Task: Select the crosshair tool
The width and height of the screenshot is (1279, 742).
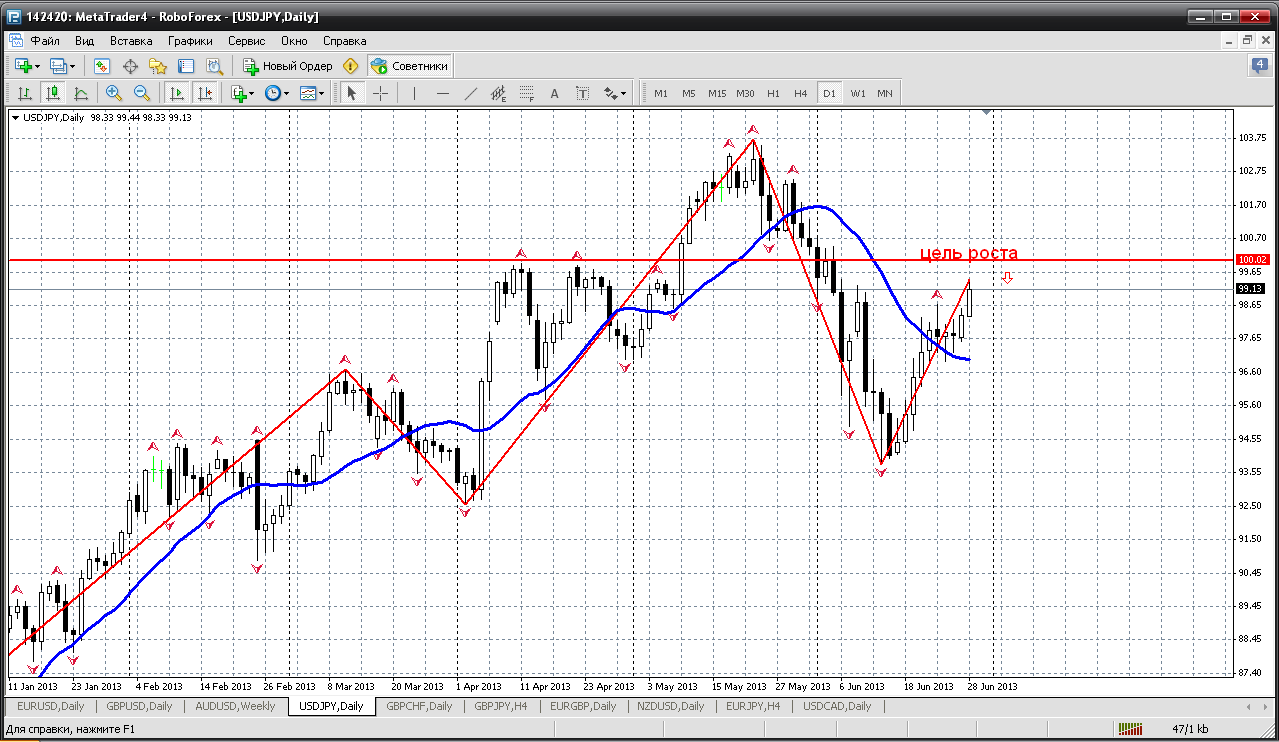Action: coord(381,93)
